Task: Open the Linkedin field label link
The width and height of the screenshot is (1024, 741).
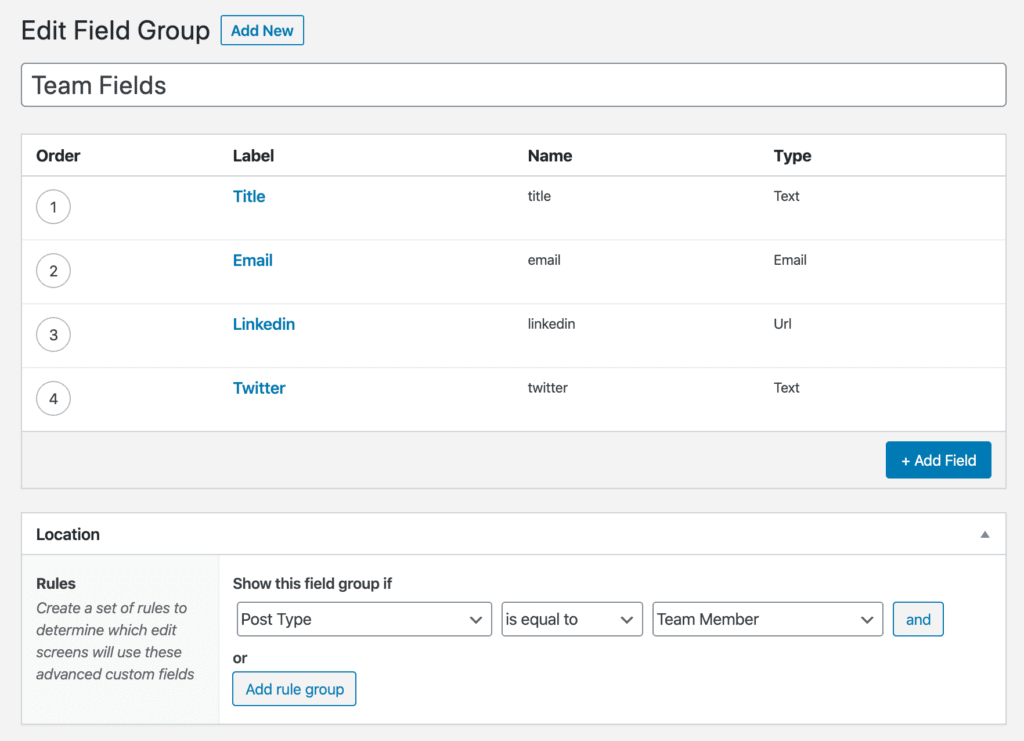Action: (x=264, y=324)
